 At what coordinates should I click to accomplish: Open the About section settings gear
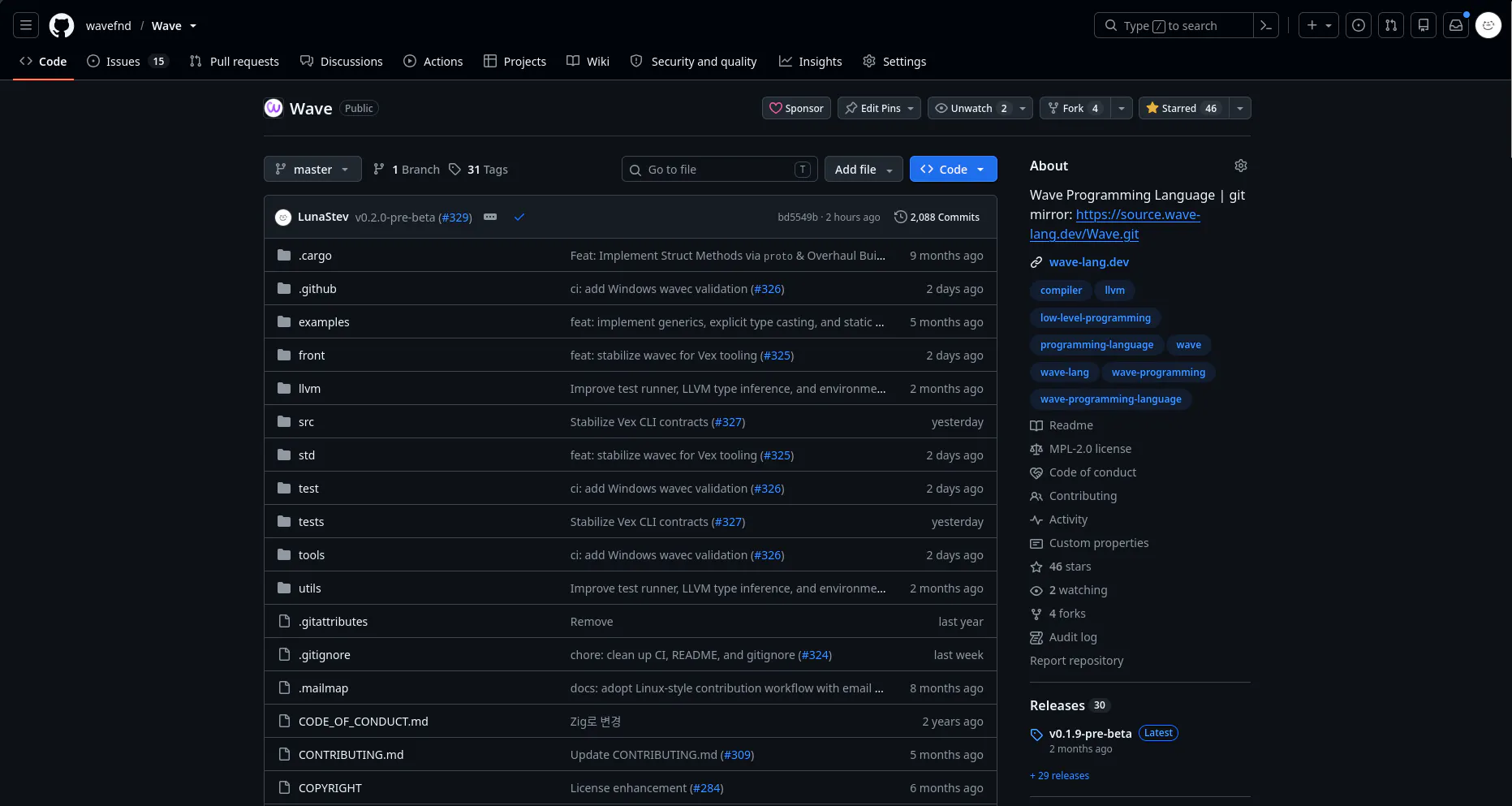click(1241, 166)
